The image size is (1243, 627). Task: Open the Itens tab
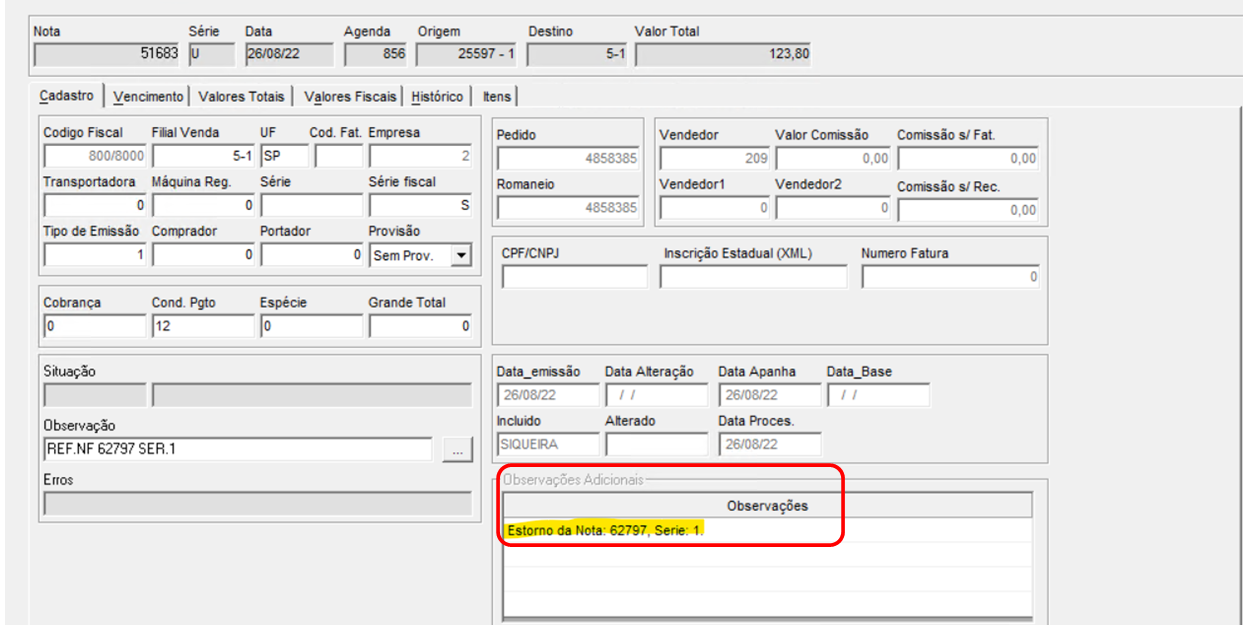tap(496, 97)
